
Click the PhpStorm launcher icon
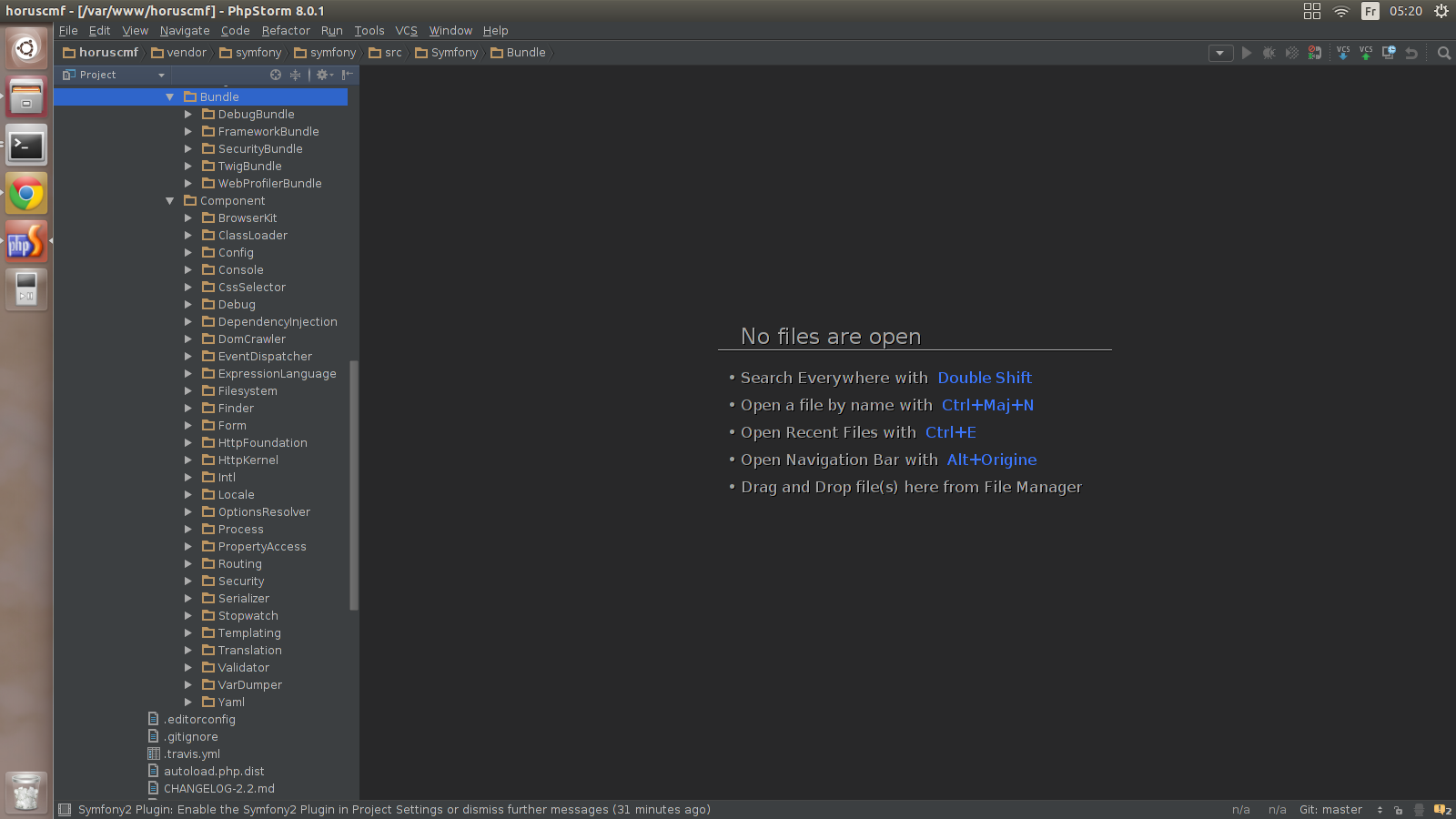(x=26, y=241)
